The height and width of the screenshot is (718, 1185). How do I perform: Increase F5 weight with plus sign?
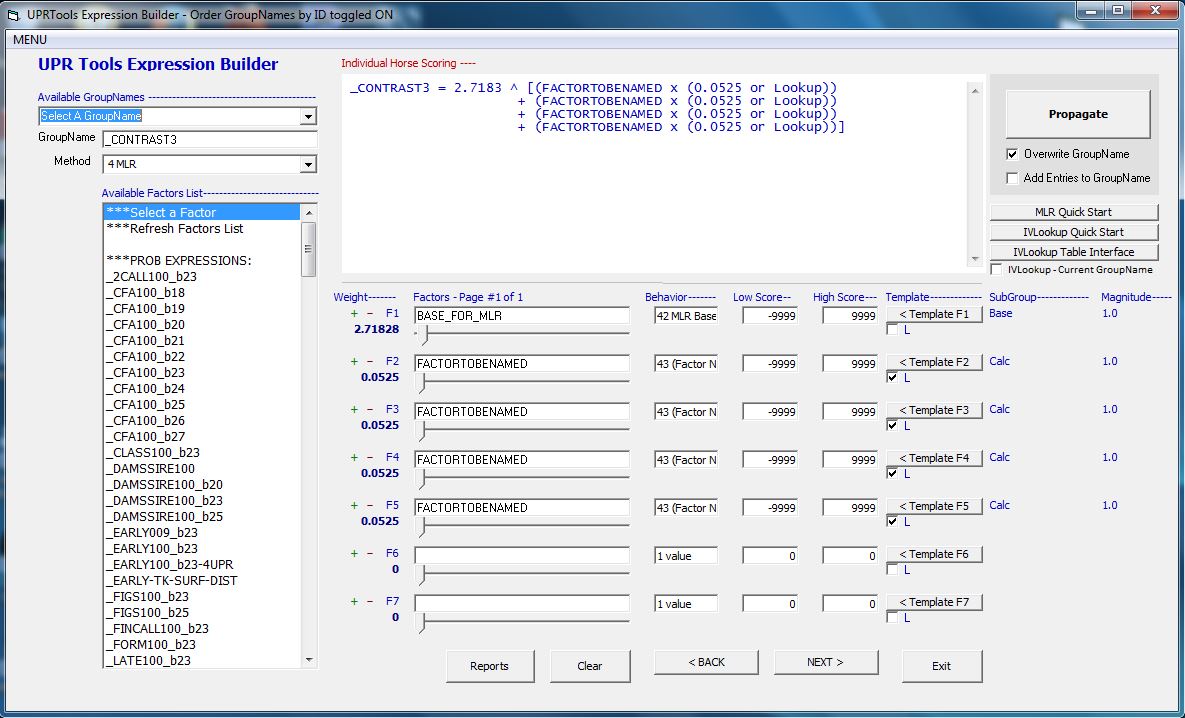tap(354, 506)
